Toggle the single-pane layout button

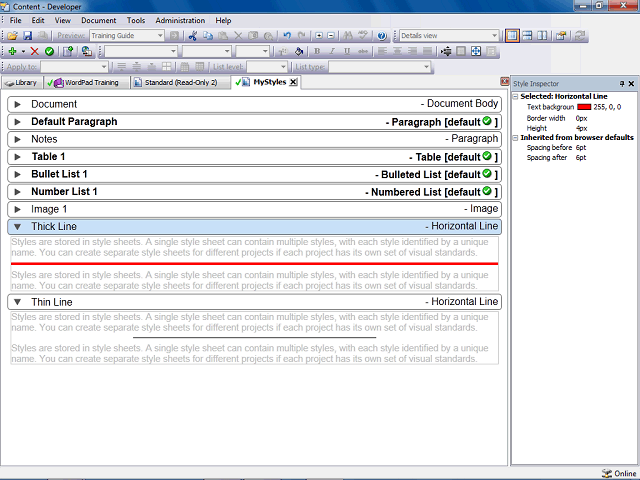(x=512, y=36)
